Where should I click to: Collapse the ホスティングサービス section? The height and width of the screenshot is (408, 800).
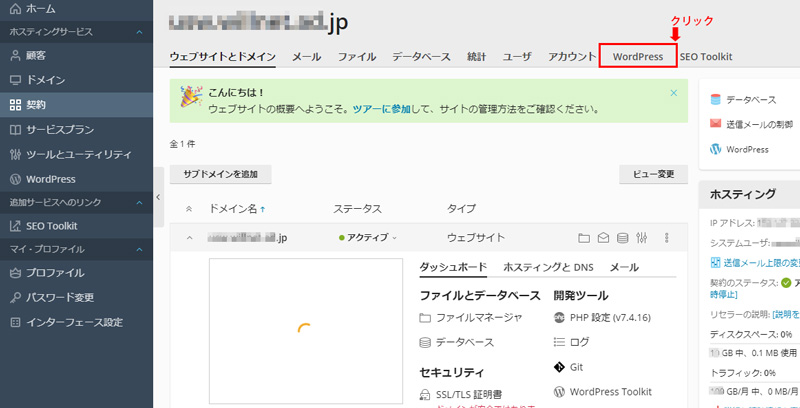(139, 32)
